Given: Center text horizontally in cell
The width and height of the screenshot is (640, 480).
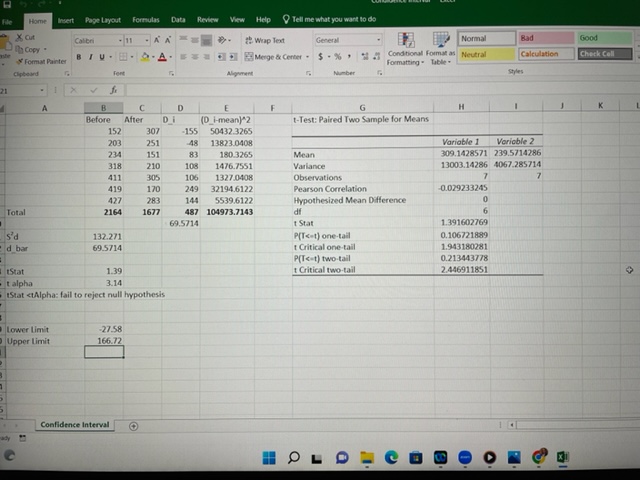Looking at the screenshot, I should [195, 57].
